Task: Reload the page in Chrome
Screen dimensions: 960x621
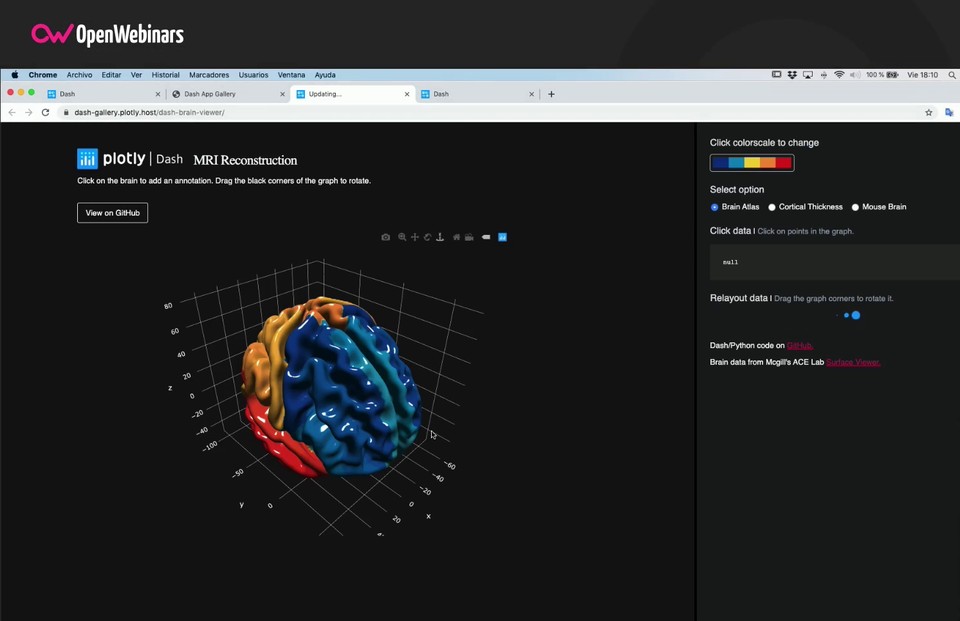Action: click(x=45, y=113)
